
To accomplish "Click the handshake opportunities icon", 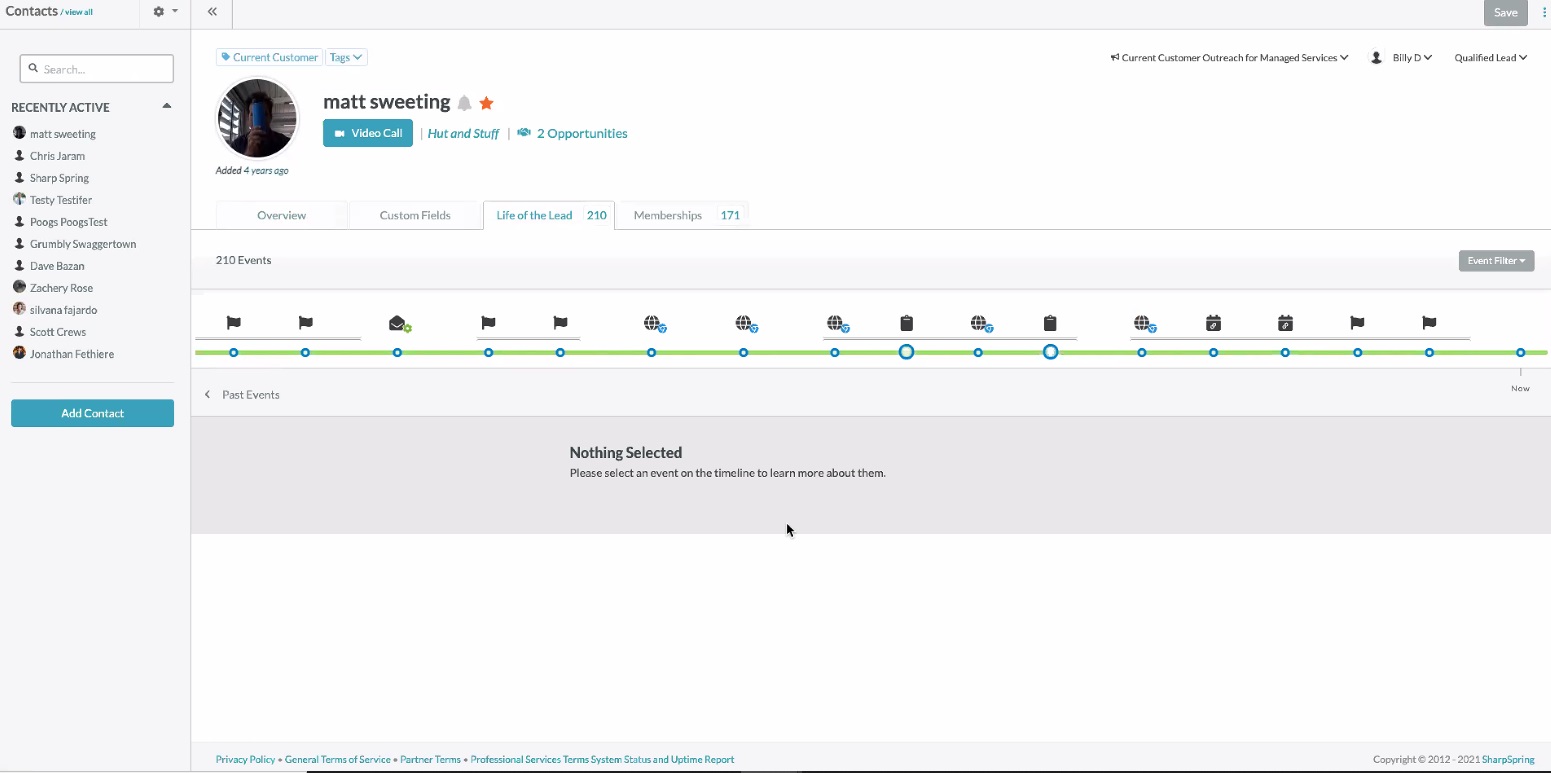I will 524,133.
